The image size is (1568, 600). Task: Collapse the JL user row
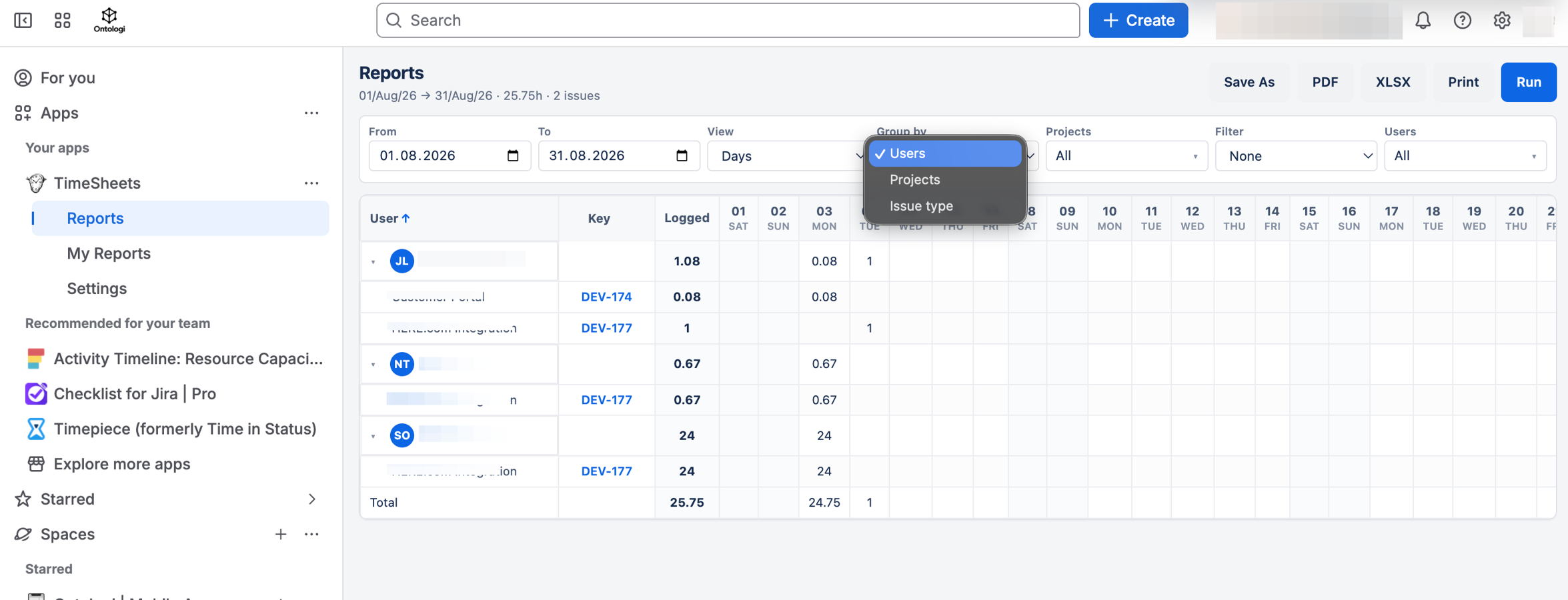click(x=373, y=262)
